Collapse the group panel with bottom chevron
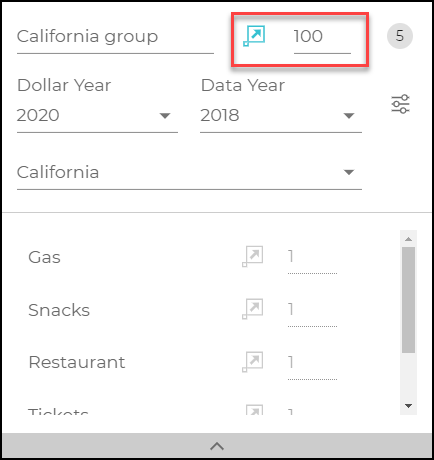Viewport: 434px width, 460px height. [217, 446]
